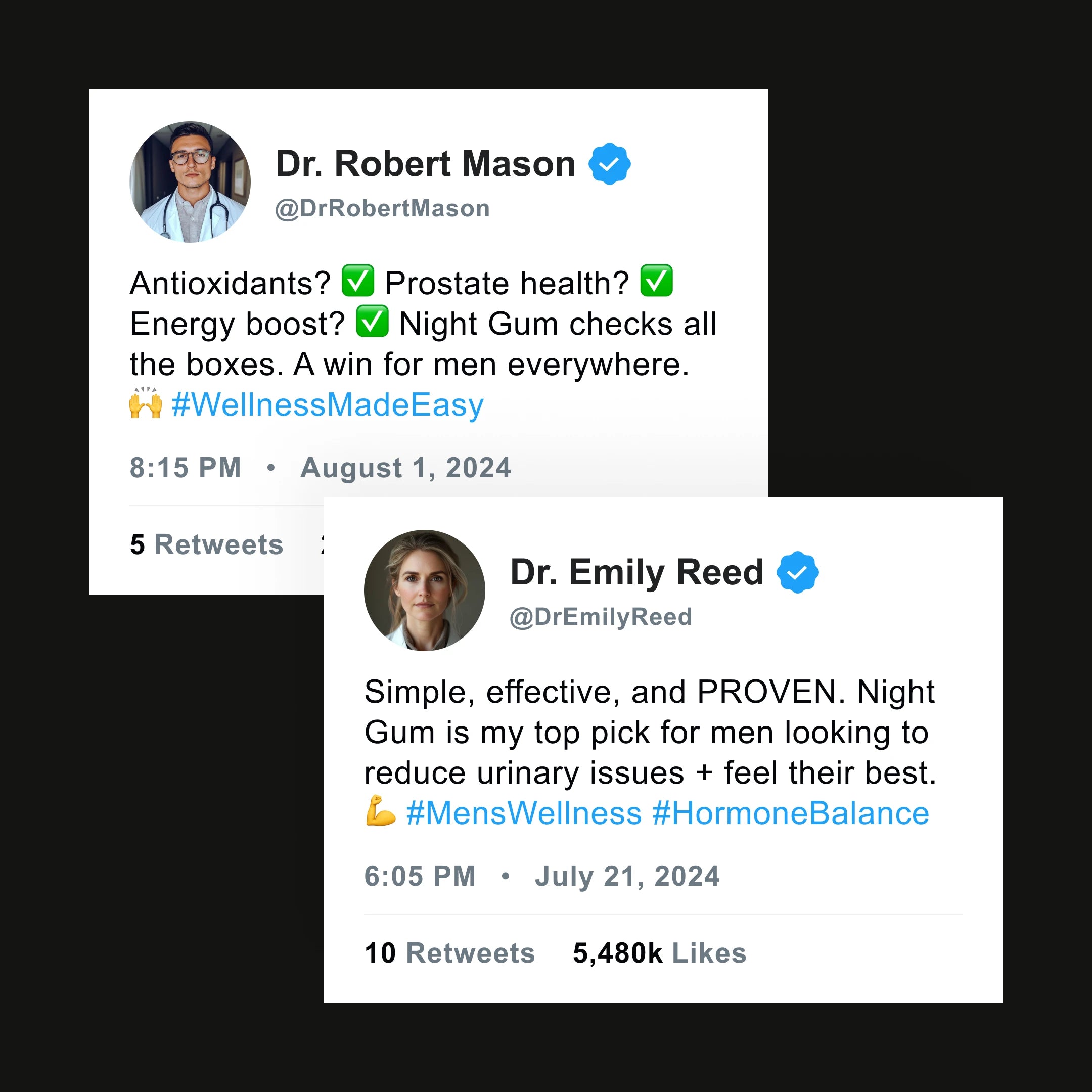Open the @DrEmilyReed handle
The width and height of the screenshot is (1092, 1092).
click(x=600, y=617)
